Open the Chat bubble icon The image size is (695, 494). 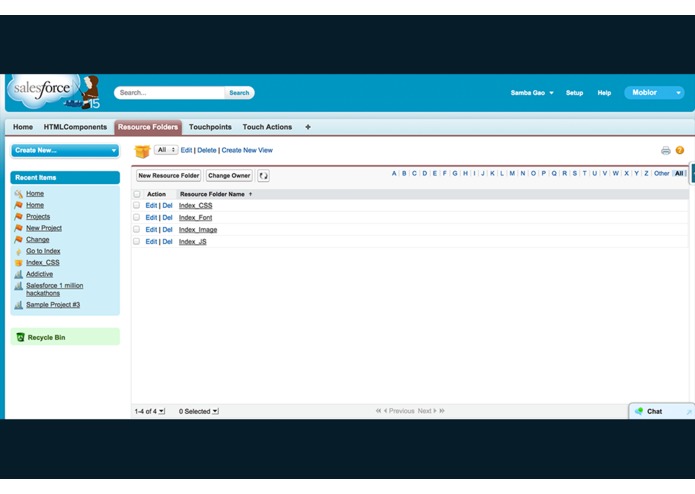point(639,411)
